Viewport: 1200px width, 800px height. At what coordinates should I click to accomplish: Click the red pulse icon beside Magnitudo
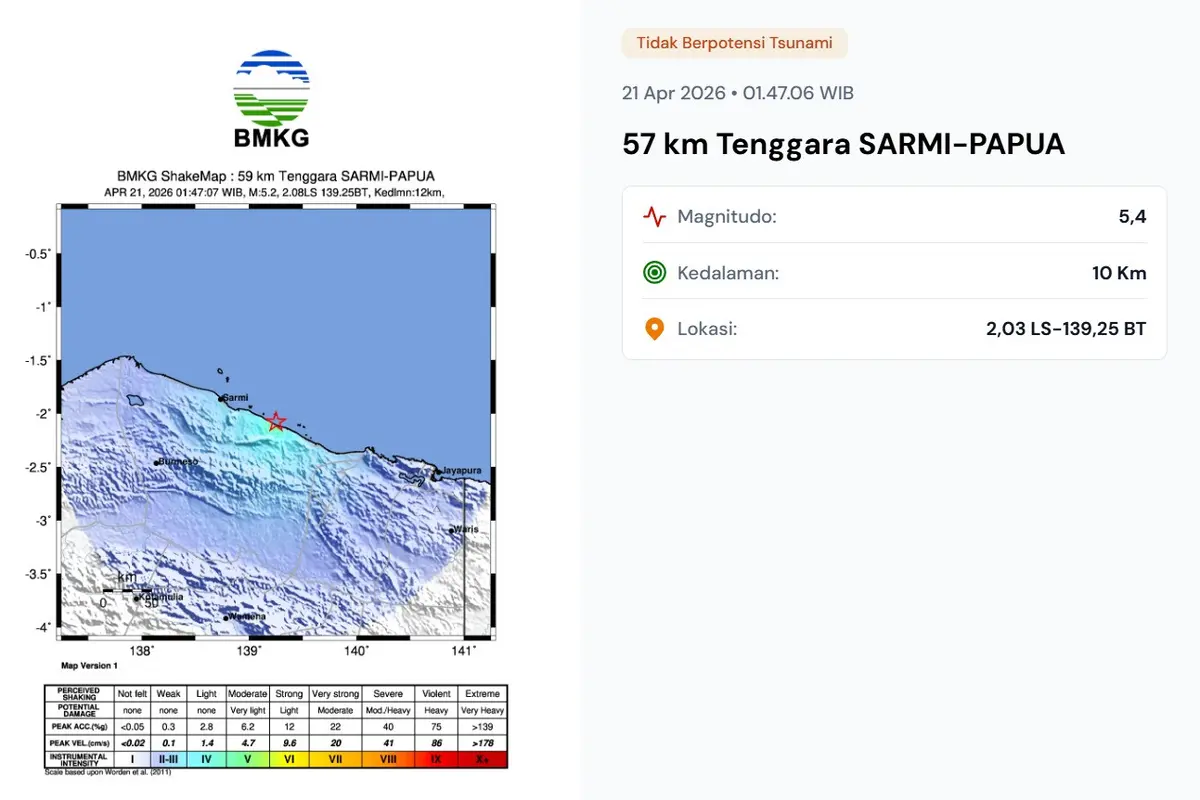point(654,216)
